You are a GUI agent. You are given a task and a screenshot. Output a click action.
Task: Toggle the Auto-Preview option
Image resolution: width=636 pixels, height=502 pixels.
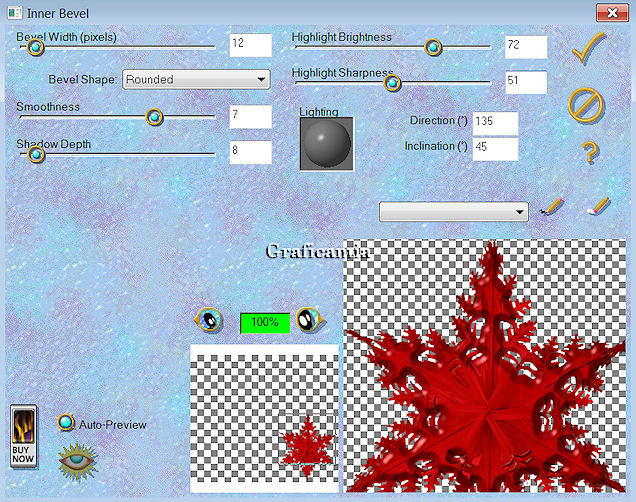65,423
